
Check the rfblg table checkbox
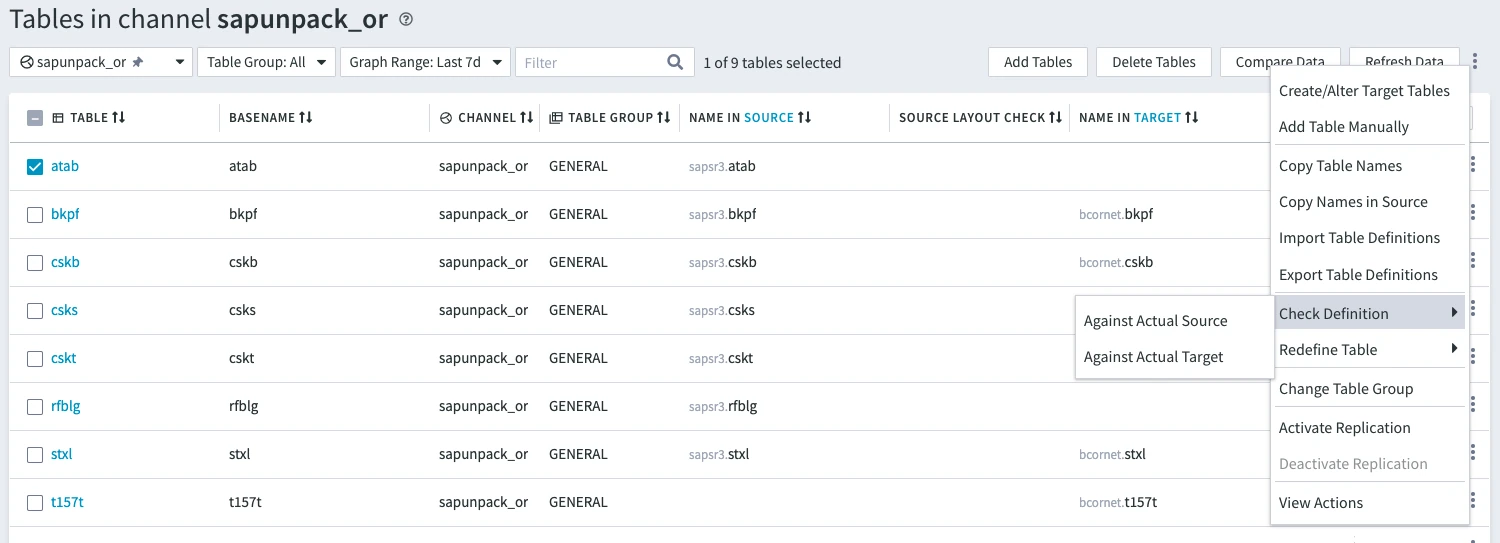coord(35,406)
